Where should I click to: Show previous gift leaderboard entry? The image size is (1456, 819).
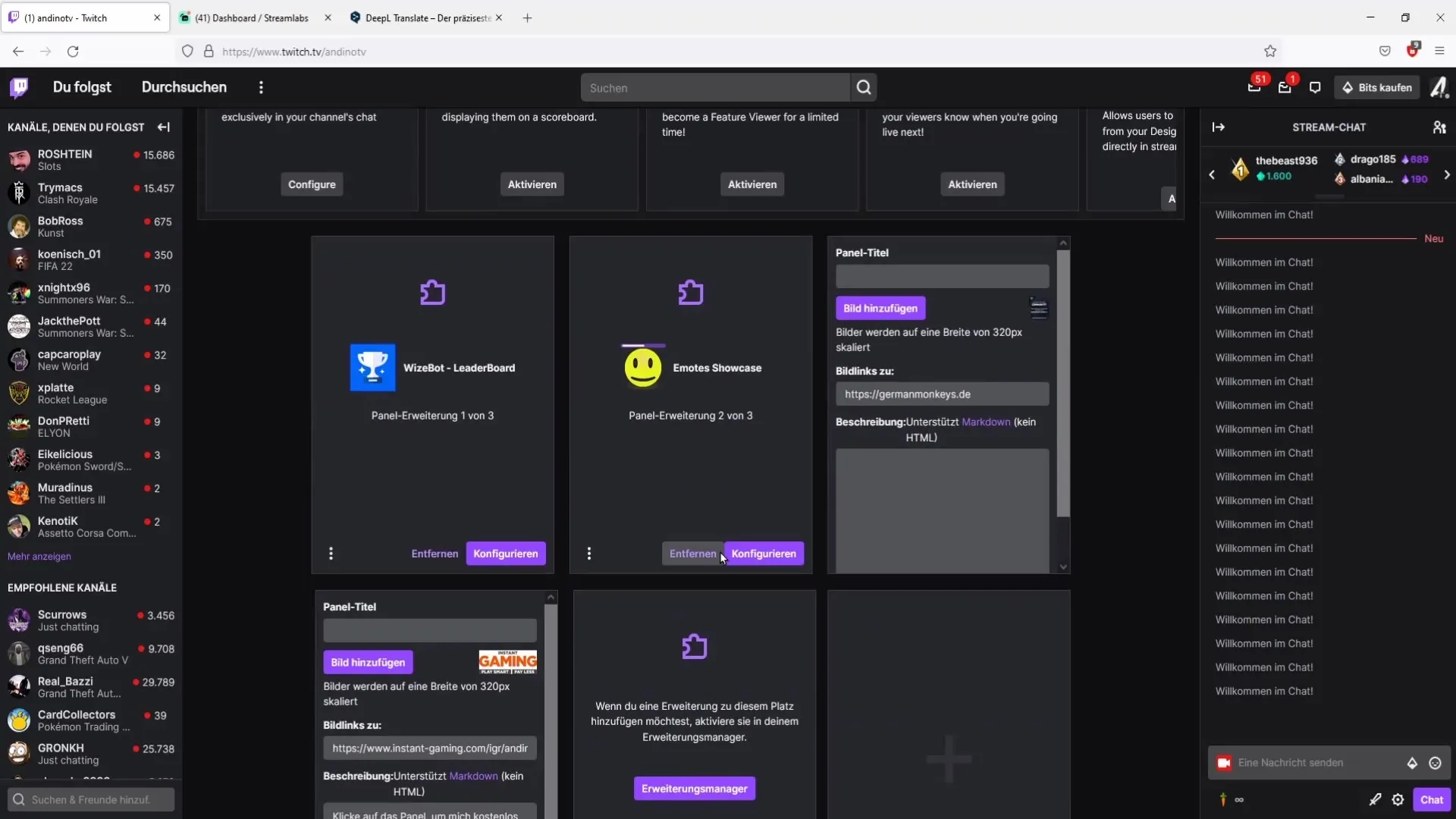[x=1212, y=175]
